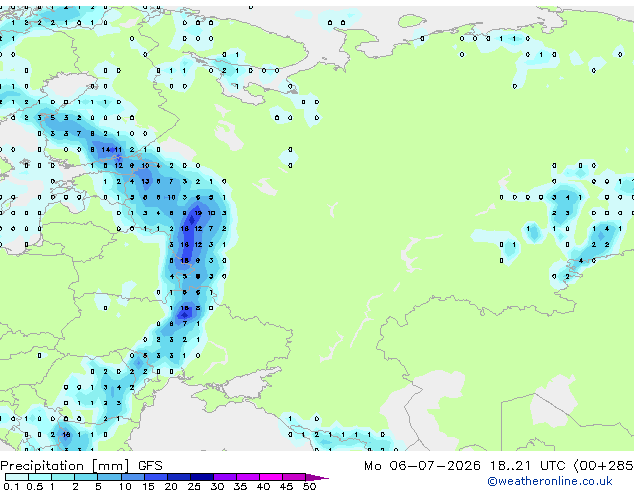Screen dimensions: 634x490
Task: Click the '20' legend scale label
Action: pyautogui.click(x=171, y=486)
